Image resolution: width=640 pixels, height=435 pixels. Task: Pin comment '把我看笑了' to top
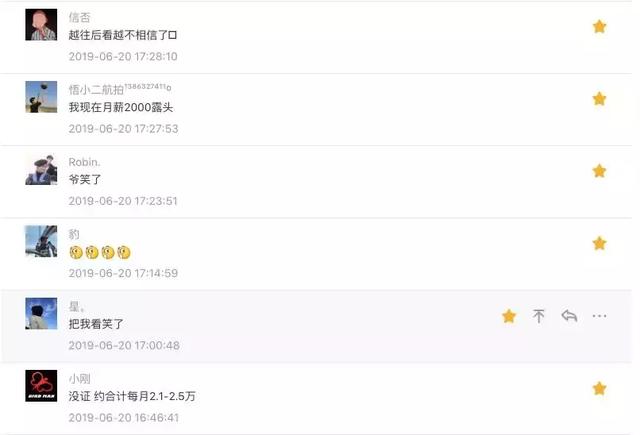pyautogui.click(x=539, y=316)
